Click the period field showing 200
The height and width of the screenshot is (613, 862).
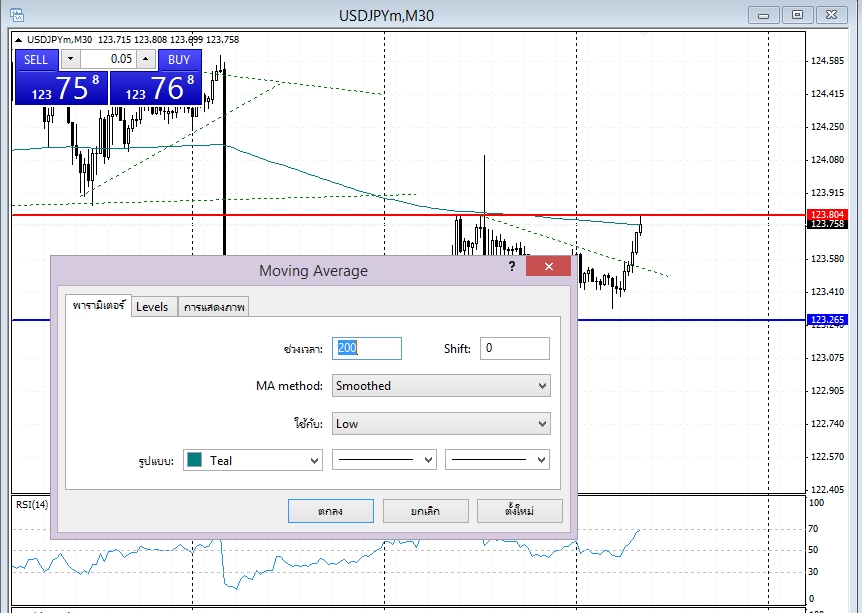pyautogui.click(x=367, y=349)
